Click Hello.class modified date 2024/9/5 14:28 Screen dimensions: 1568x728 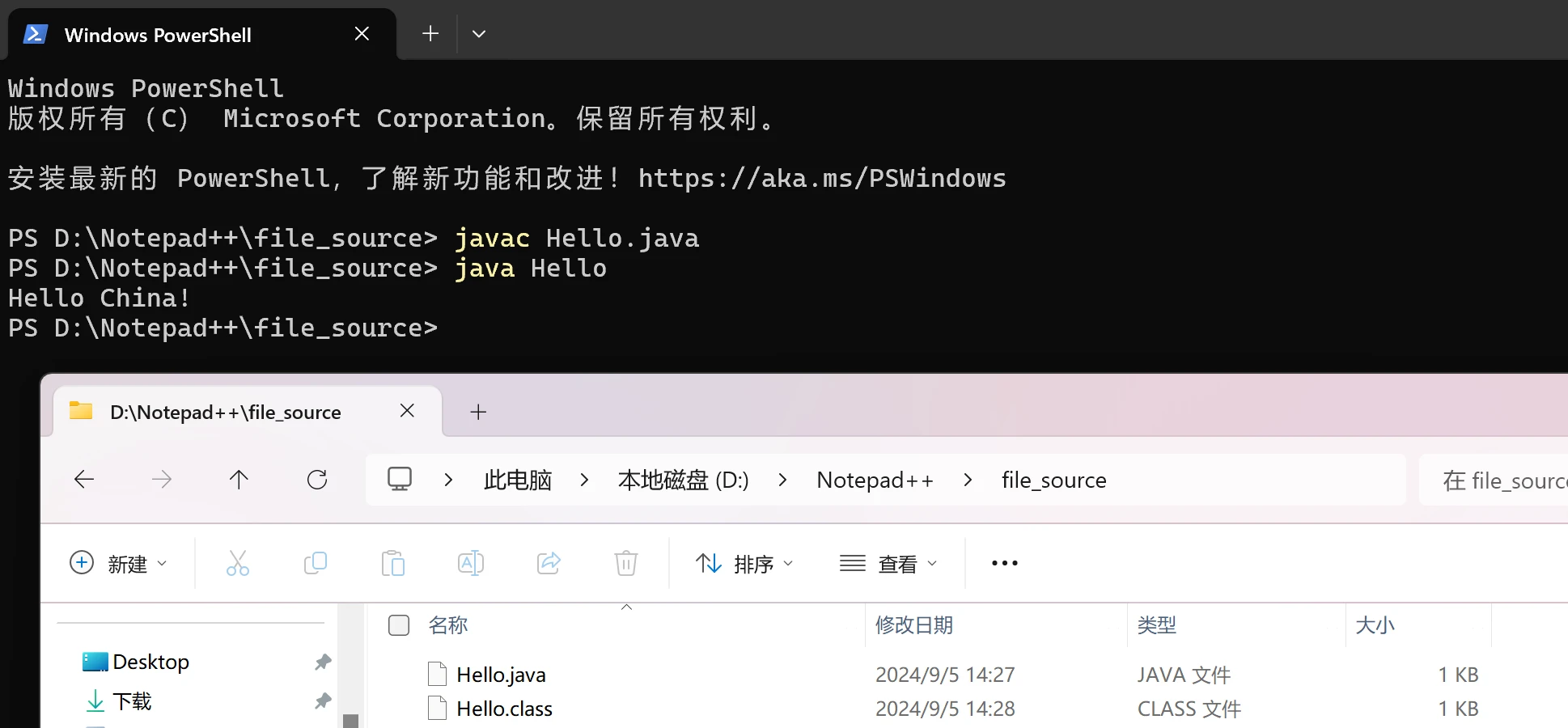[x=945, y=709]
